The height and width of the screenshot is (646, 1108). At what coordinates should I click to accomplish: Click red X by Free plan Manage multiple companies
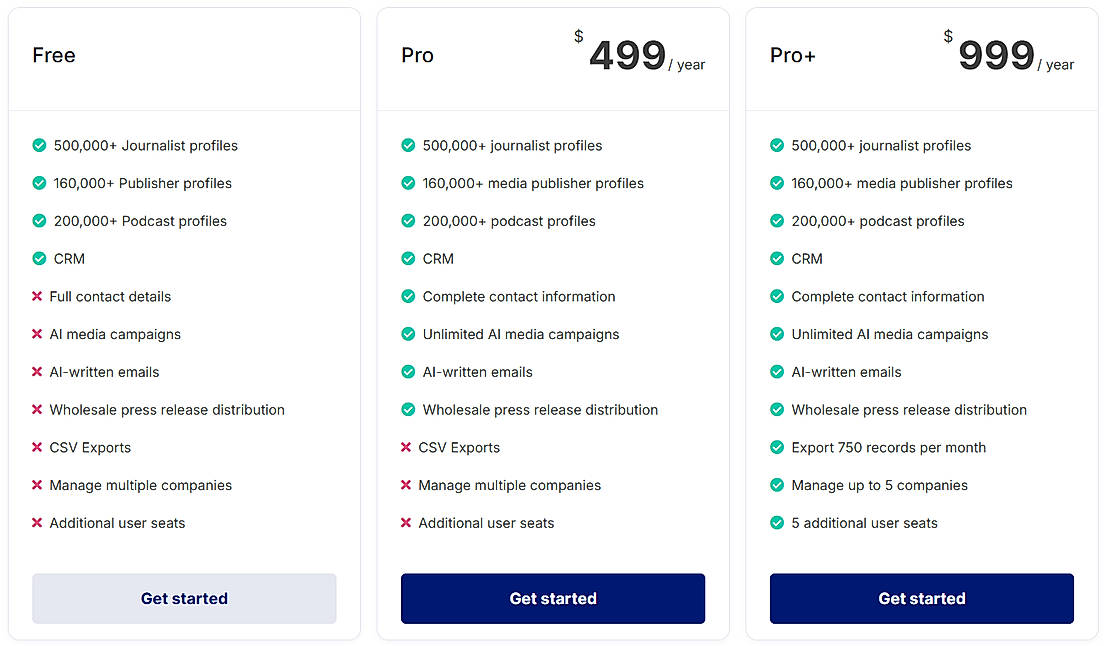coord(37,485)
